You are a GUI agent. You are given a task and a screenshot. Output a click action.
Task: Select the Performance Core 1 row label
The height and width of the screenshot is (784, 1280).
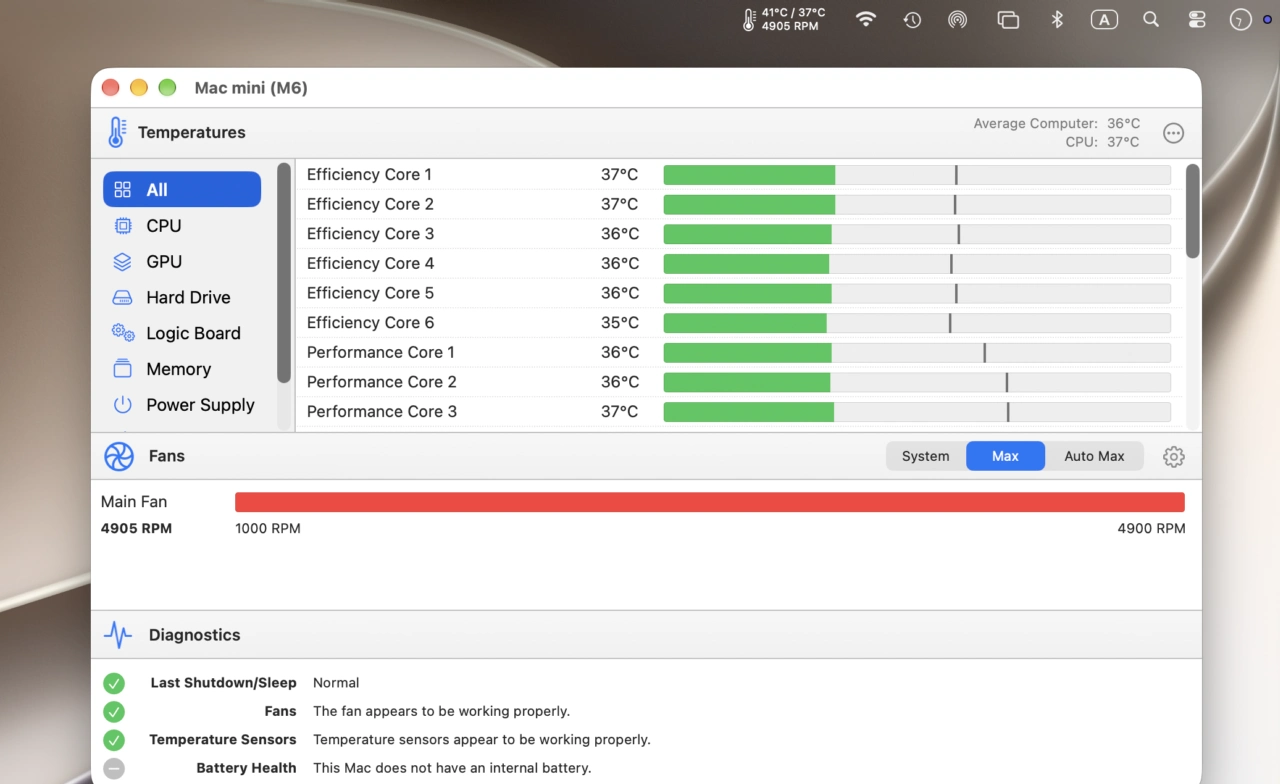381,352
